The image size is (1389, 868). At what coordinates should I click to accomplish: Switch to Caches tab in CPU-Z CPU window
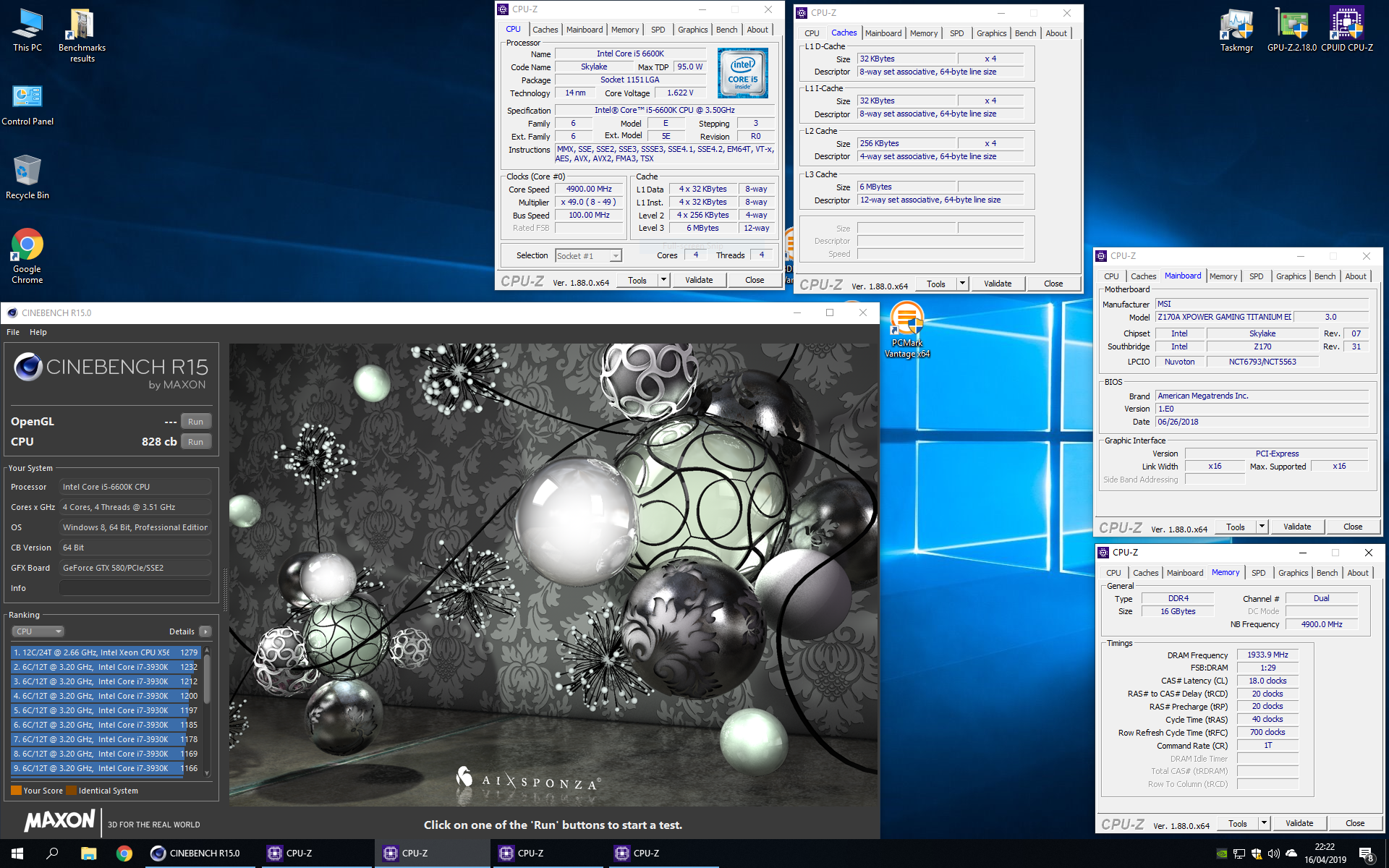tap(545, 30)
